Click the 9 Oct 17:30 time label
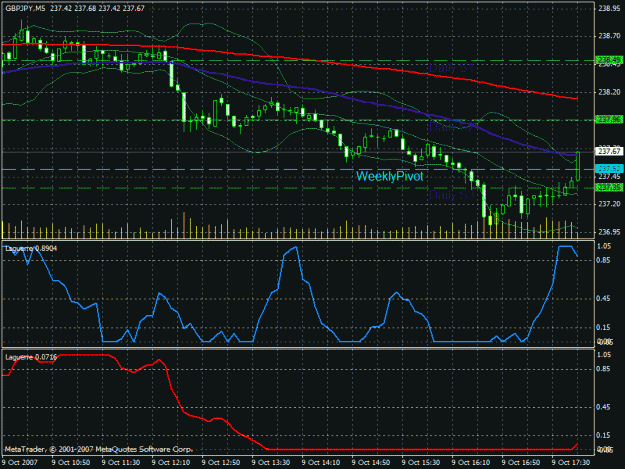 (571, 463)
